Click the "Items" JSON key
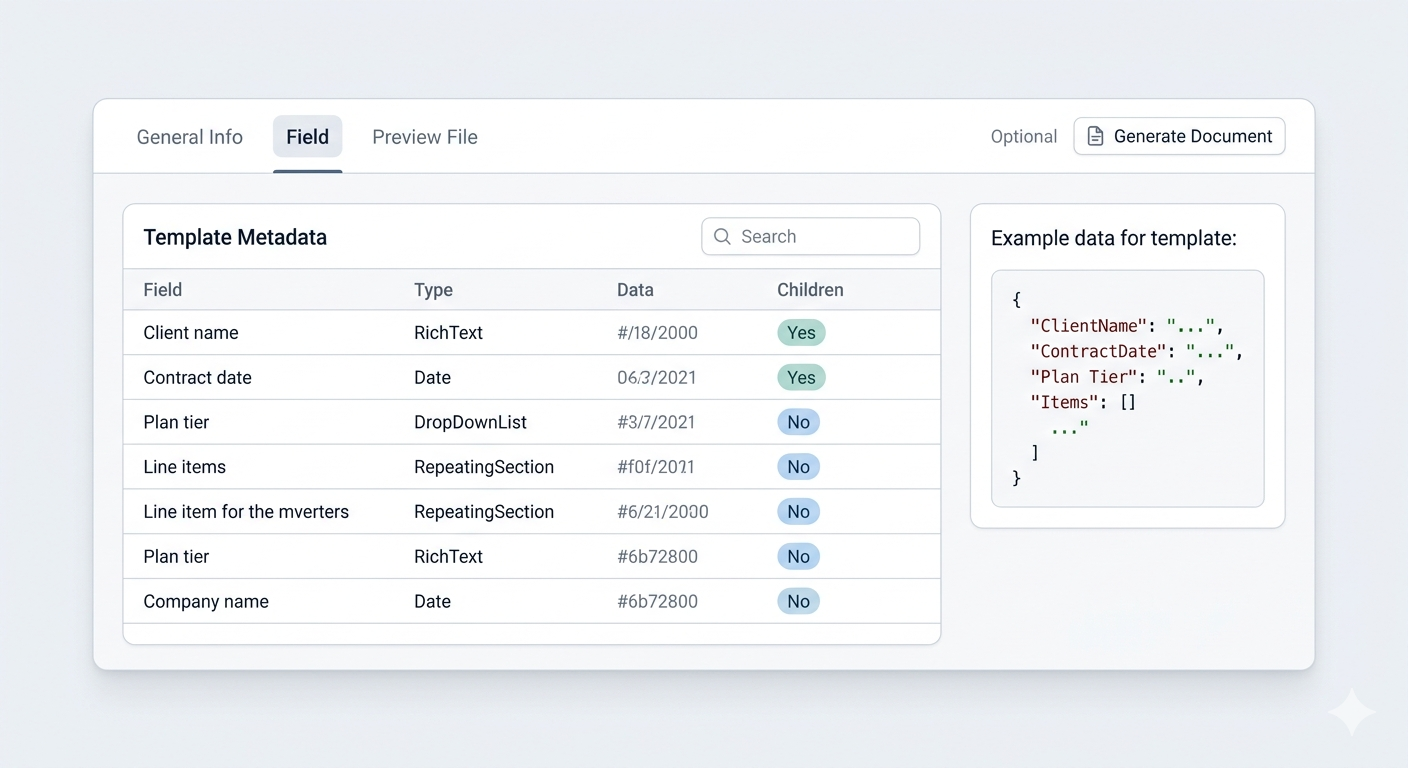Viewport: 1408px width, 768px height. (1064, 402)
